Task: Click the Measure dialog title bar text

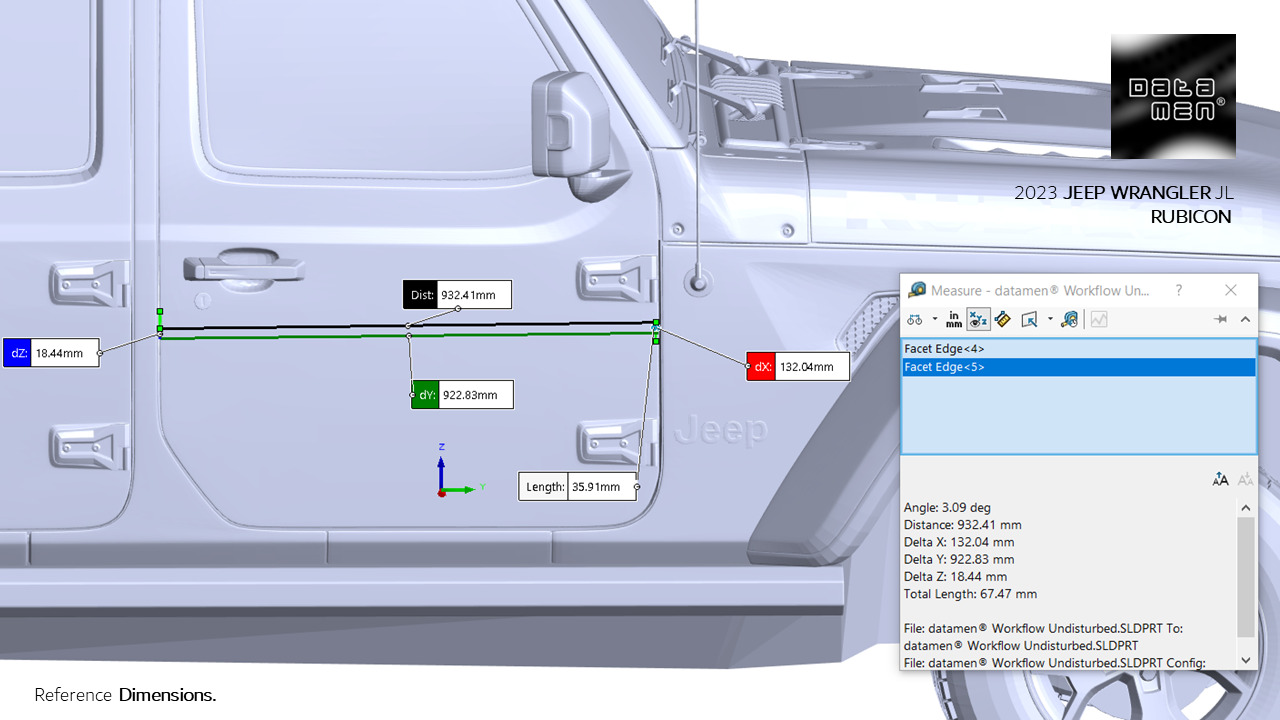Action: (1040, 290)
